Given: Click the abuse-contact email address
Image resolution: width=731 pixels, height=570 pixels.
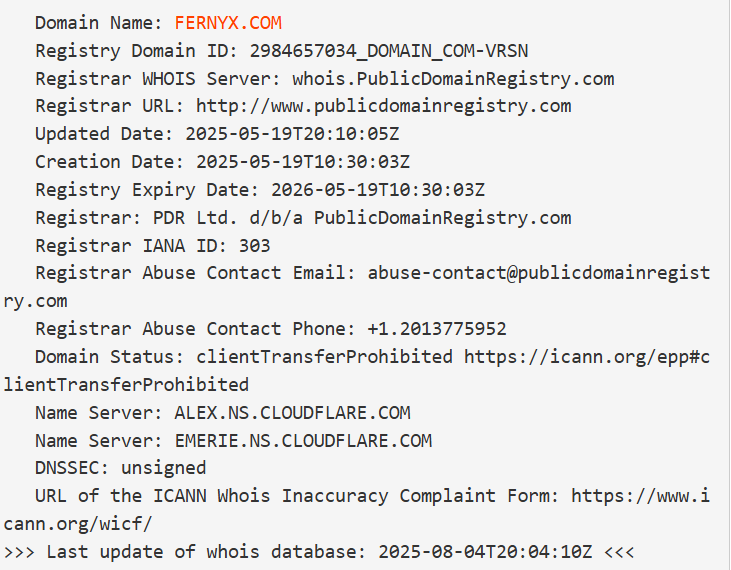Looking at the screenshot, I should coord(538,273).
